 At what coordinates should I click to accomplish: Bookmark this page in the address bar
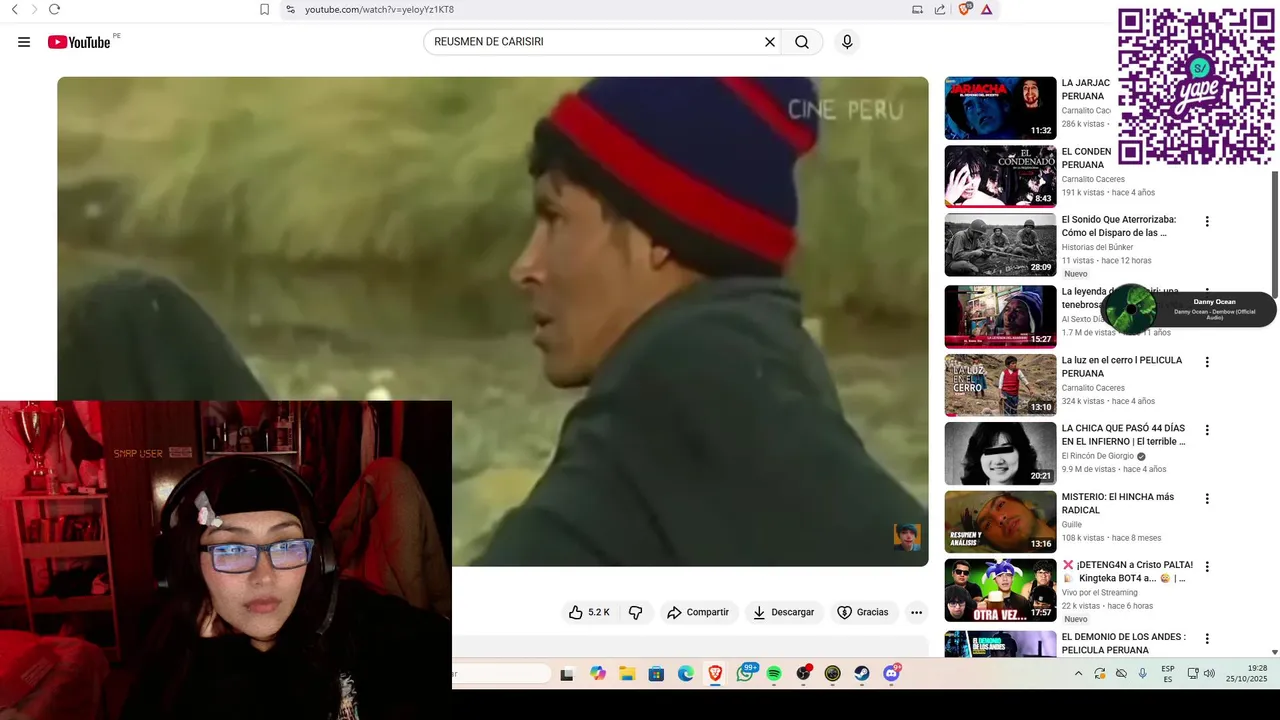tap(264, 9)
